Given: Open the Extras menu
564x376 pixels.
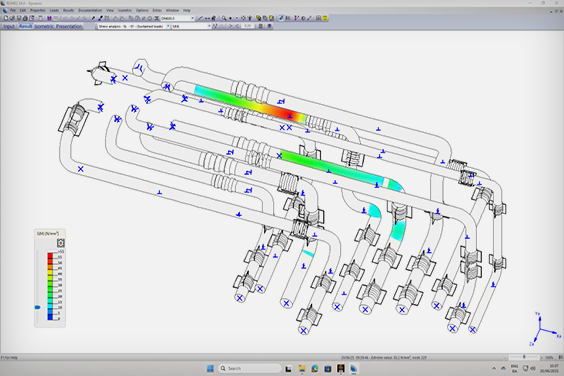Looking at the screenshot, I should coord(157,10).
